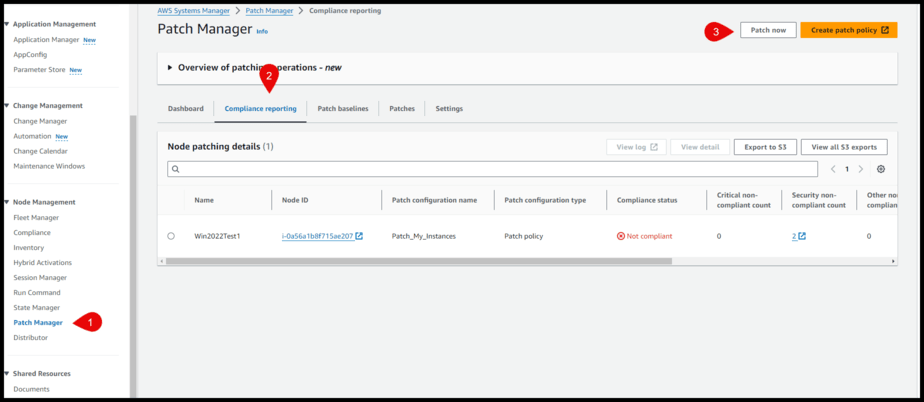The width and height of the screenshot is (924, 402).
Task: Click the Patch configuration type column header
Action: tap(545, 200)
